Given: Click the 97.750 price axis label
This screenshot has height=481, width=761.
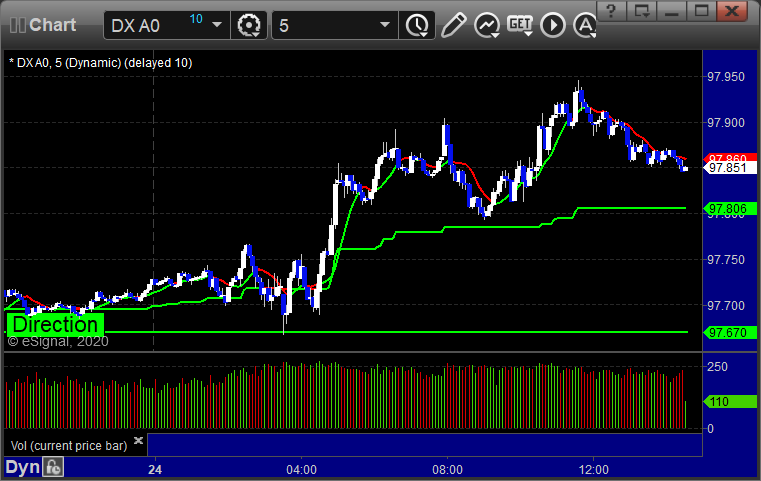Looking at the screenshot, I should coord(726,260).
